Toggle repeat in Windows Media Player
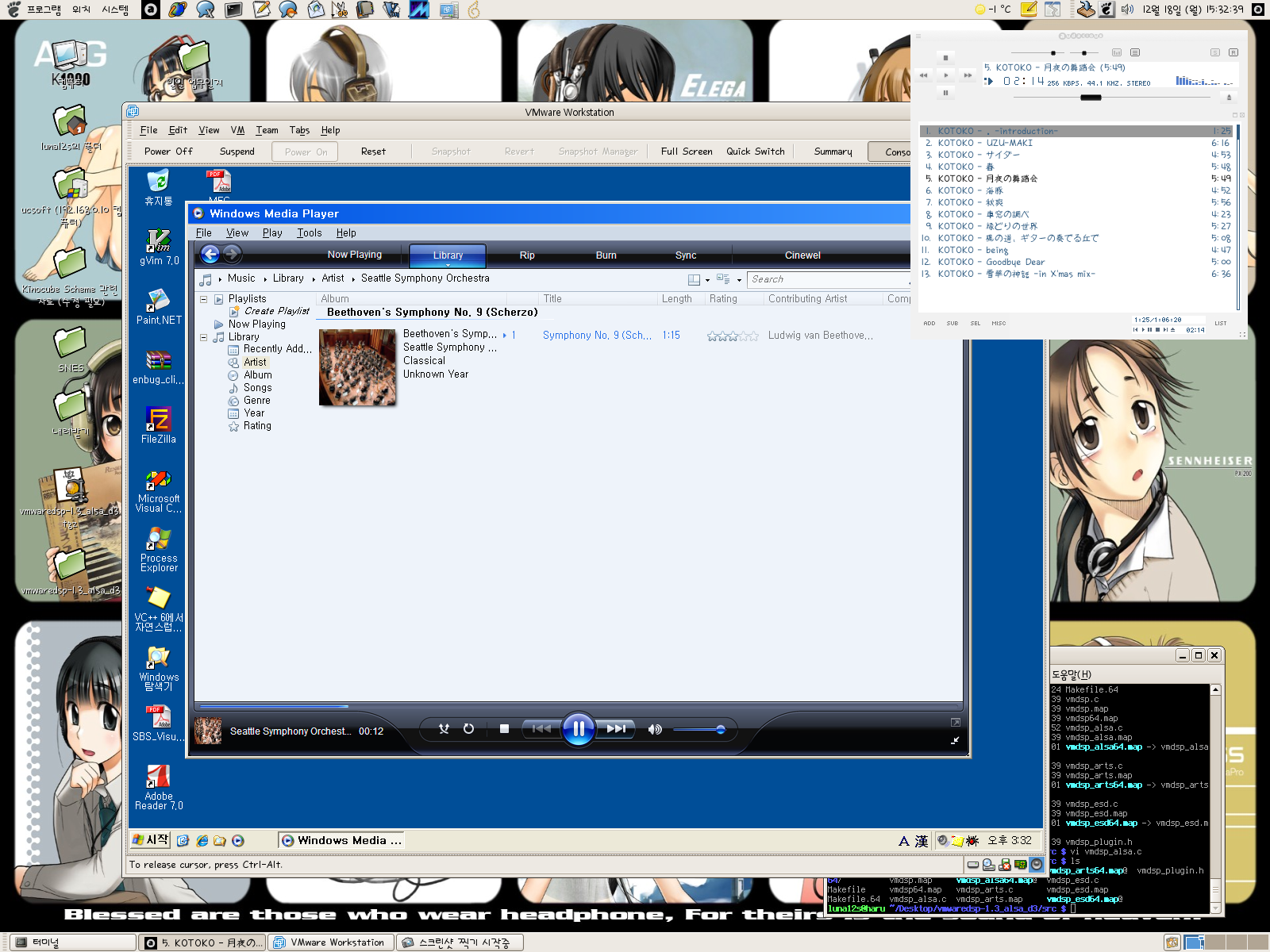Viewport: 1270px width, 952px height. (x=468, y=728)
